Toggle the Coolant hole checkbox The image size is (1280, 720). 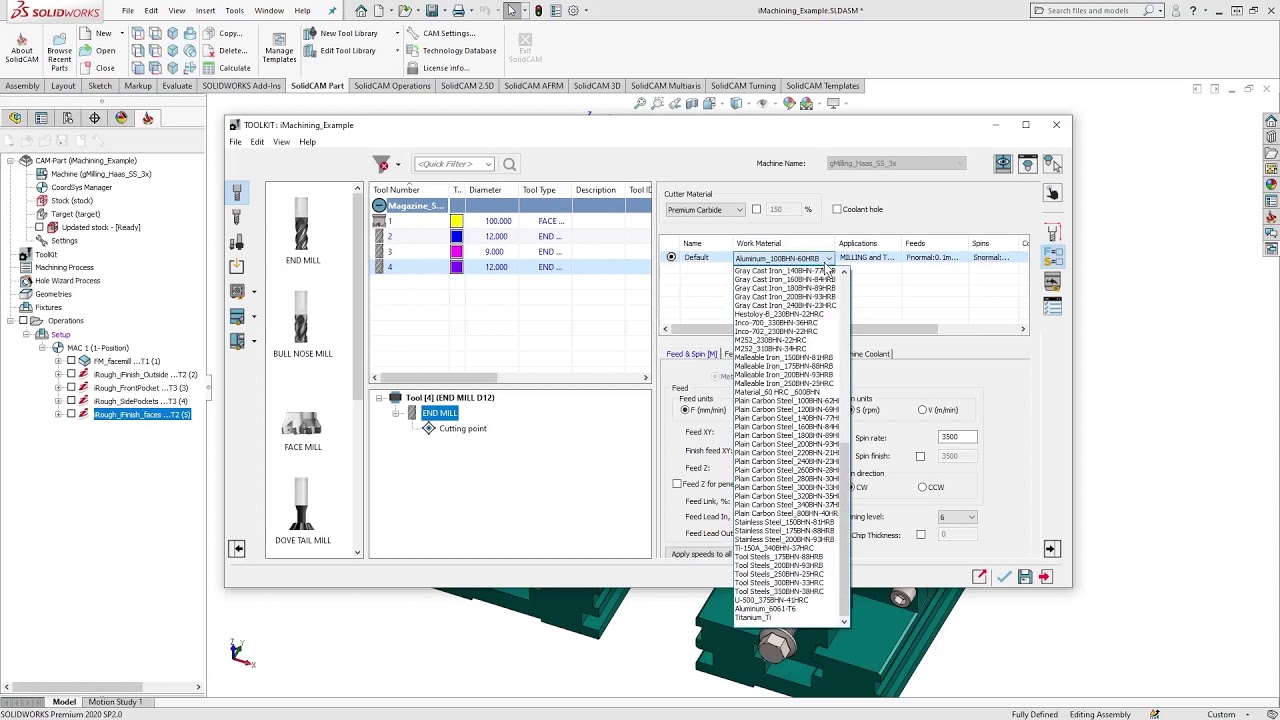pyautogui.click(x=837, y=209)
